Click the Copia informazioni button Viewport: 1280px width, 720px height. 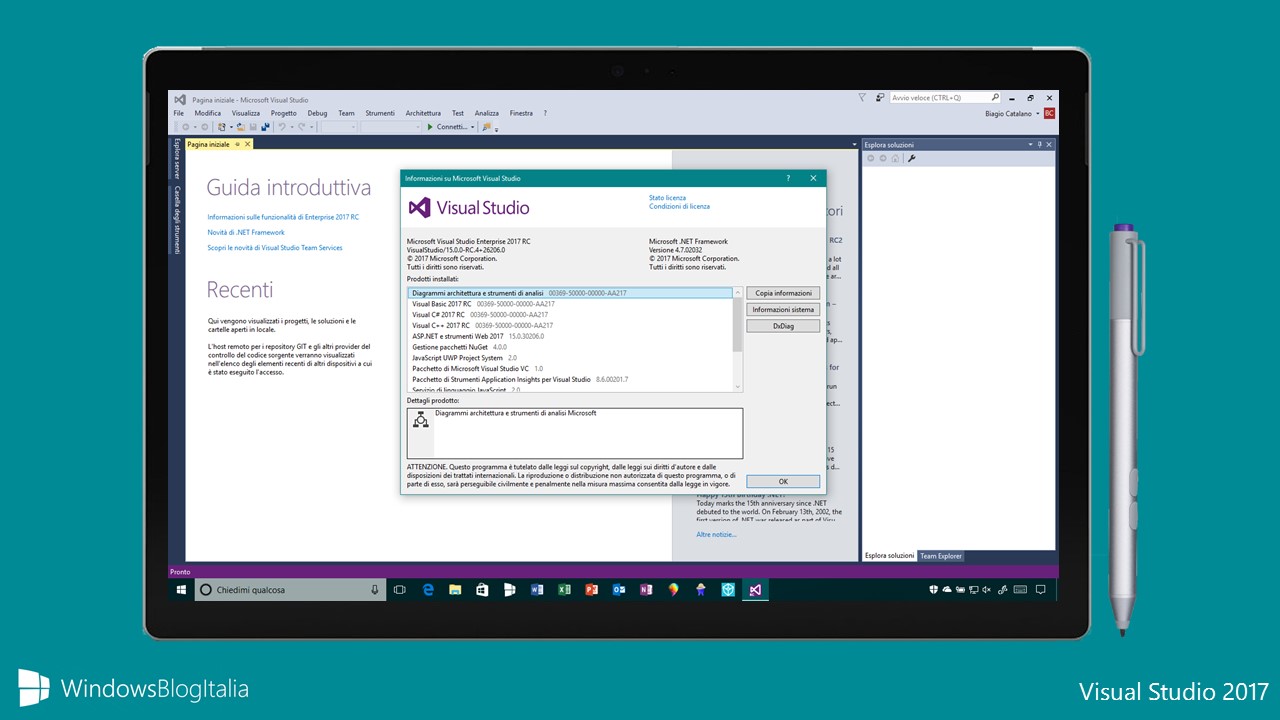783,293
